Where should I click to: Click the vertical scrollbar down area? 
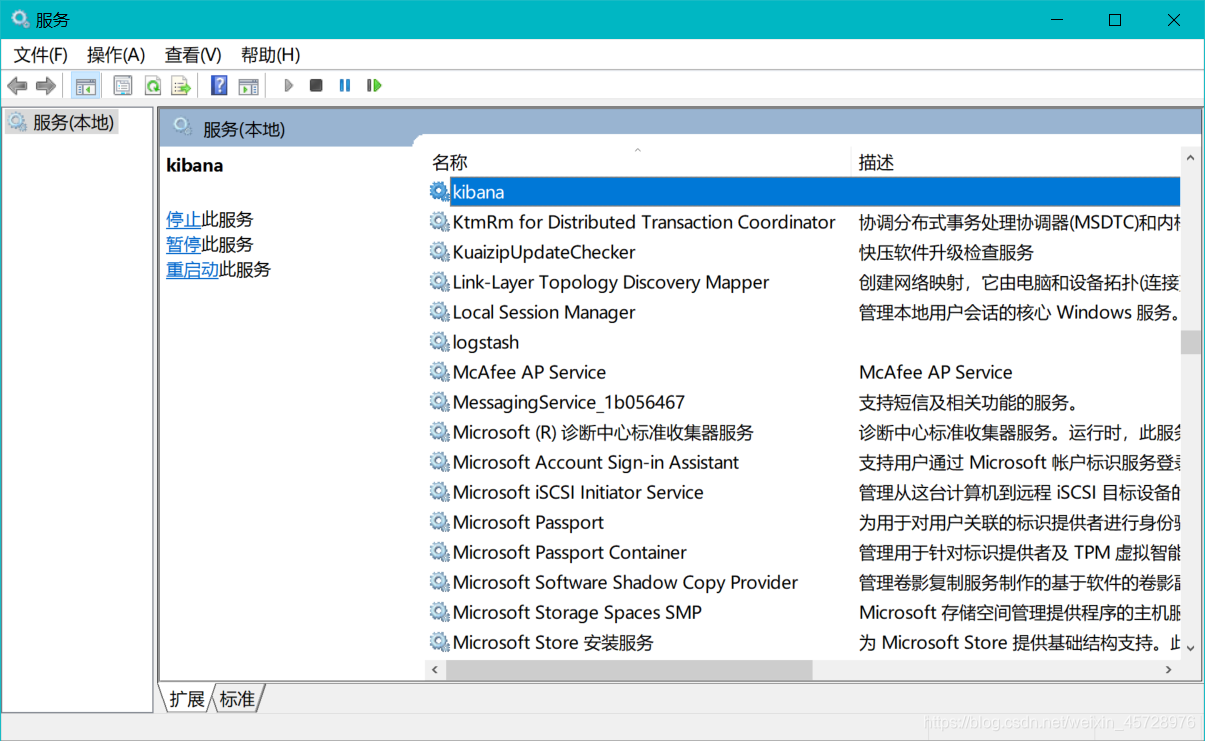1191,500
